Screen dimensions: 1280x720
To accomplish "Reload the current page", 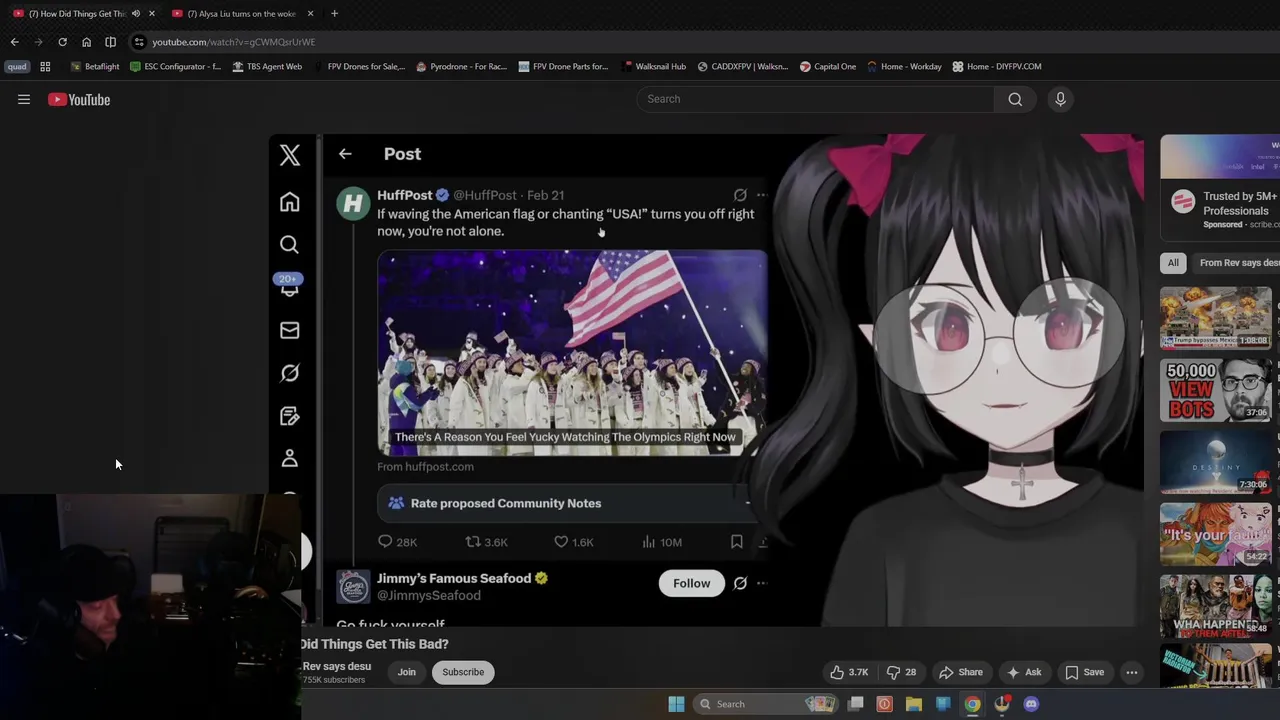I will (62, 42).
